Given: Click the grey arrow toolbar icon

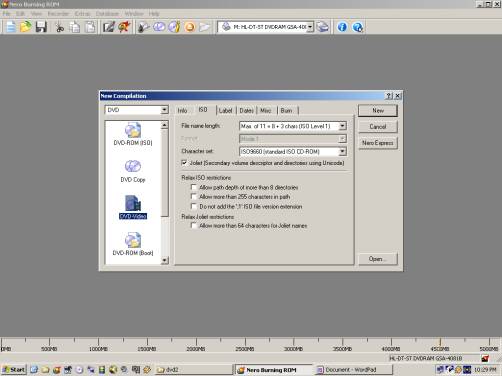Looking at the screenshot, I should click(x=205, y=27).
